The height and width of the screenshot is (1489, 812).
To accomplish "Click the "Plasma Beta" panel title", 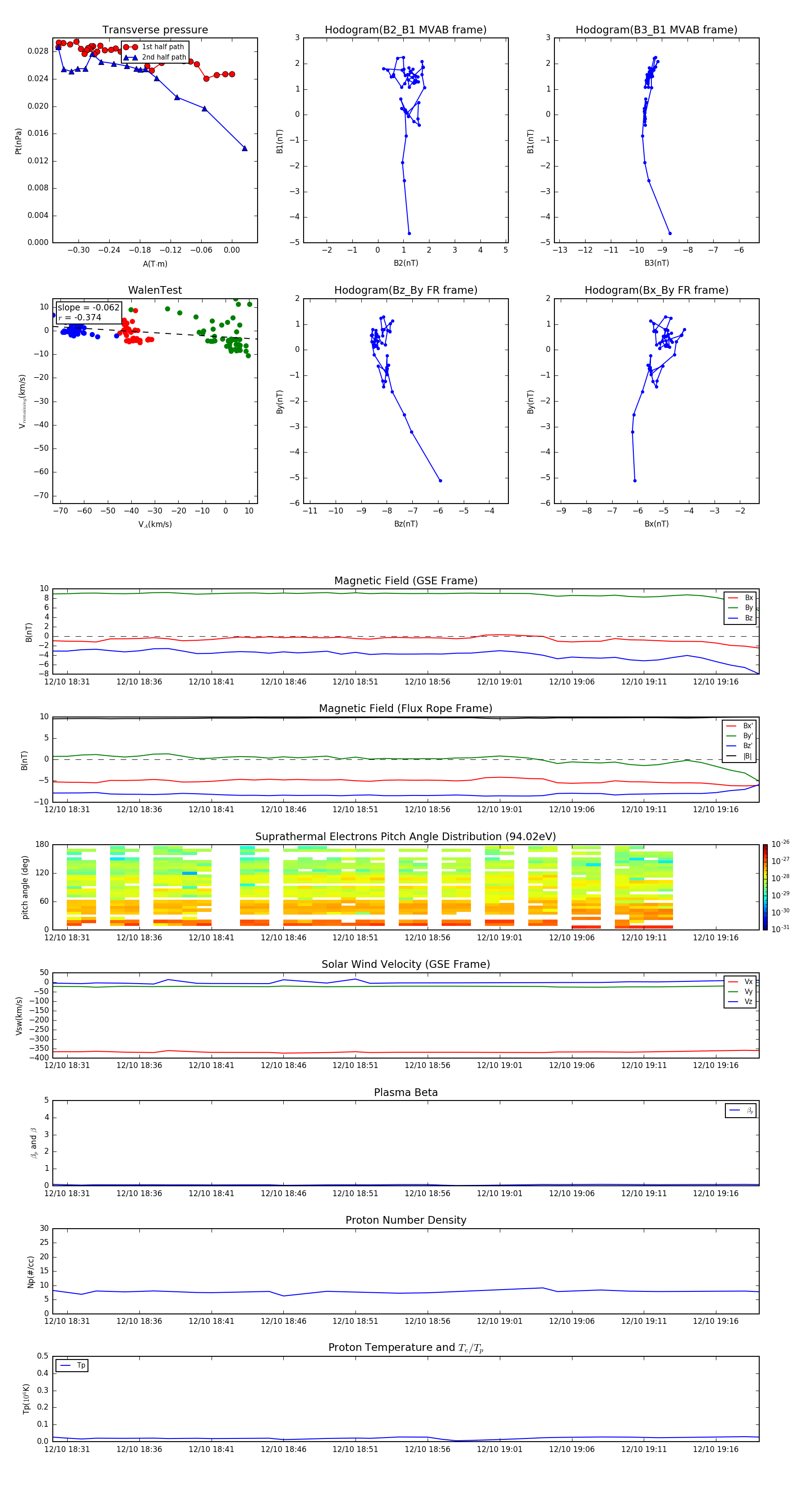I will 406,1093.
